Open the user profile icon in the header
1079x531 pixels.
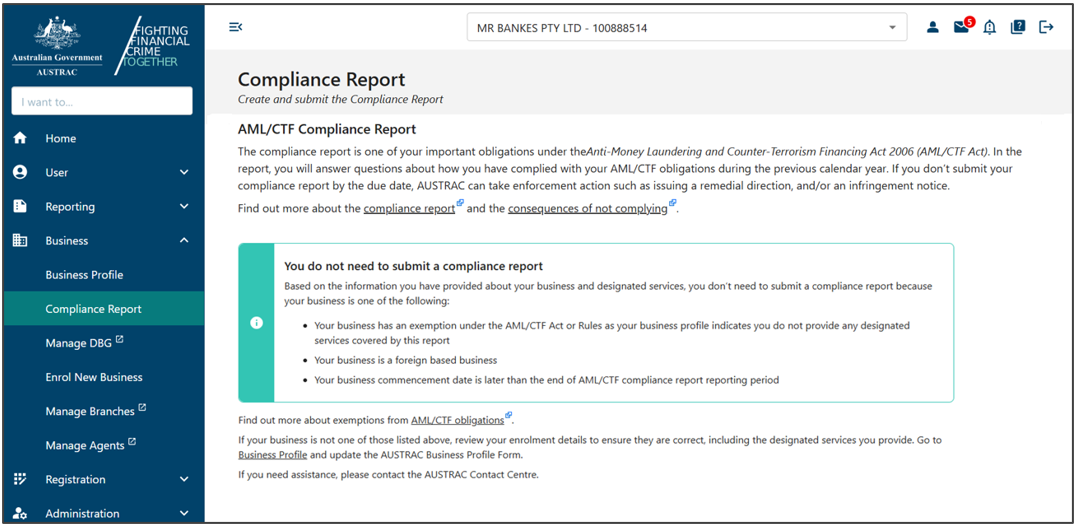[932, 28]
